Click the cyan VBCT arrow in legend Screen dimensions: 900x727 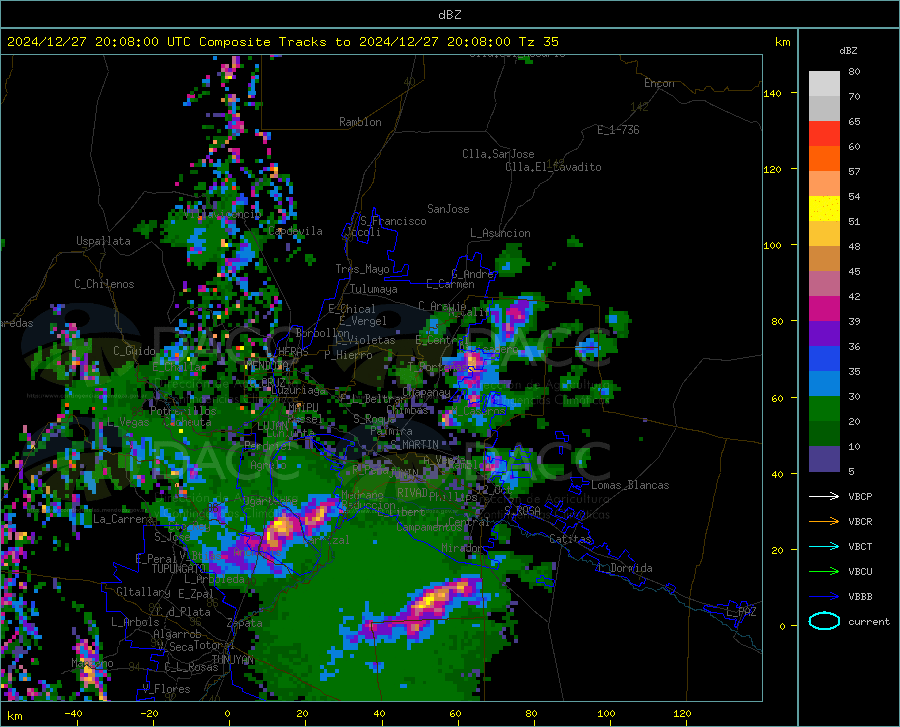click(824, 546)
